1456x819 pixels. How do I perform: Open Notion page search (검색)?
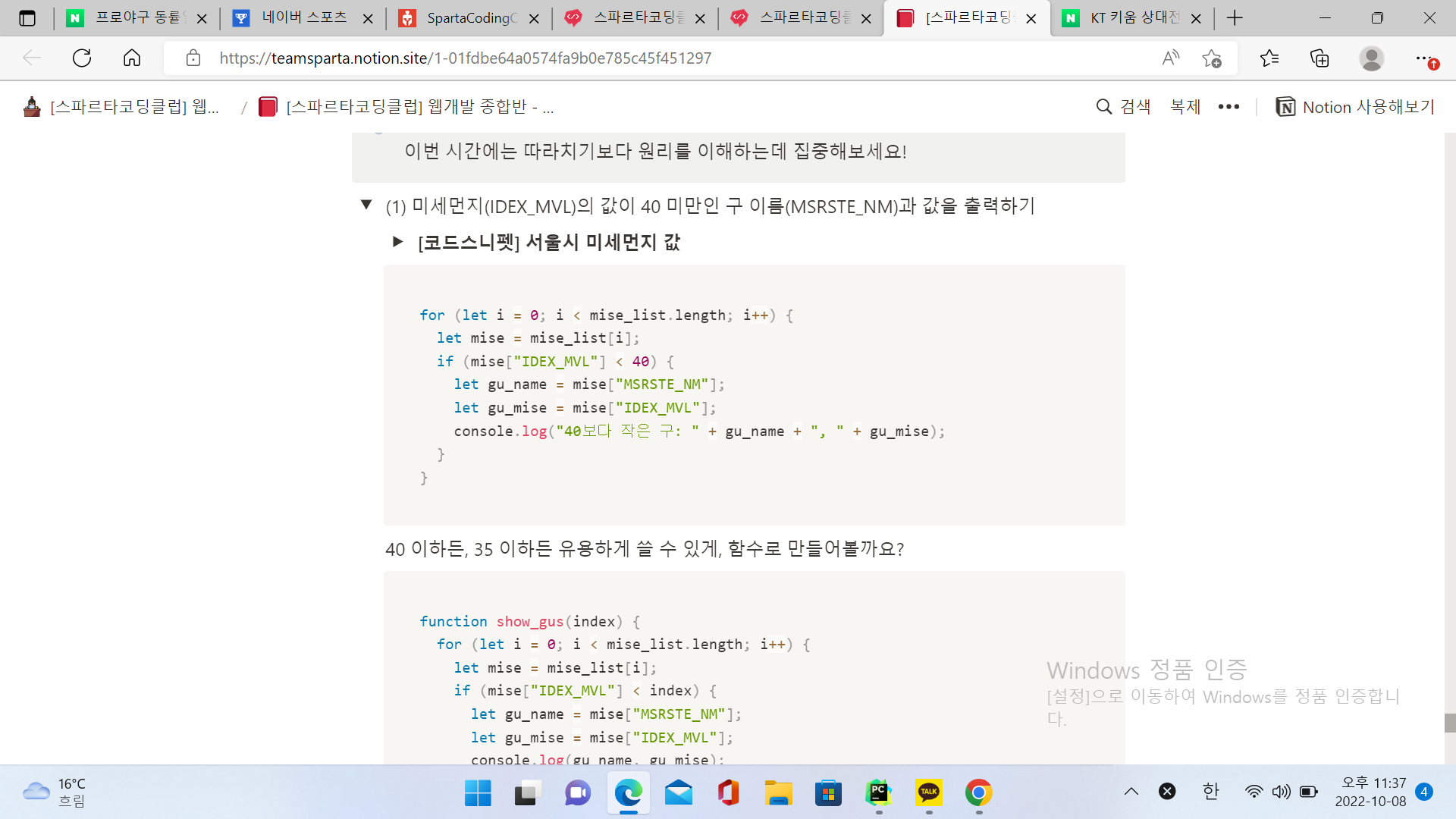tap(1124, 107)
